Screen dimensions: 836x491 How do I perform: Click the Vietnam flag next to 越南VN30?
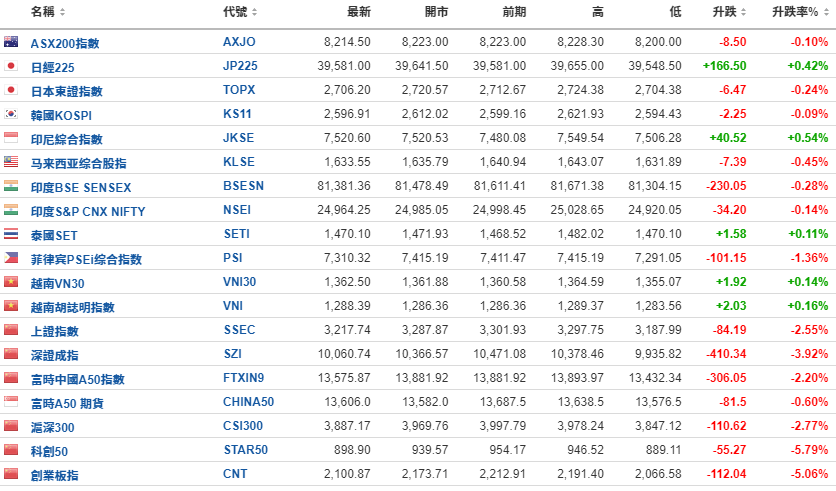[x=11, y=281]
